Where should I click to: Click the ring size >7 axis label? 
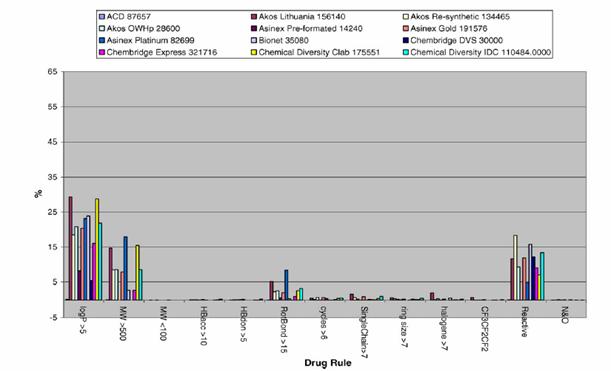point(404,327)
